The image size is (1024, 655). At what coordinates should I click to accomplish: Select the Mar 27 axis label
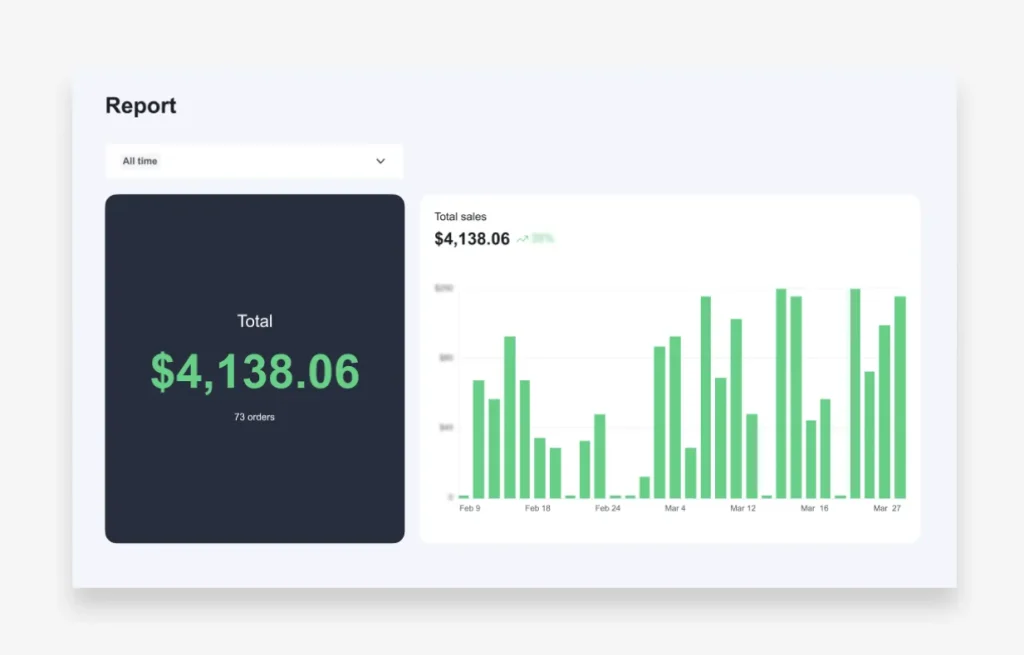point(886,508)
